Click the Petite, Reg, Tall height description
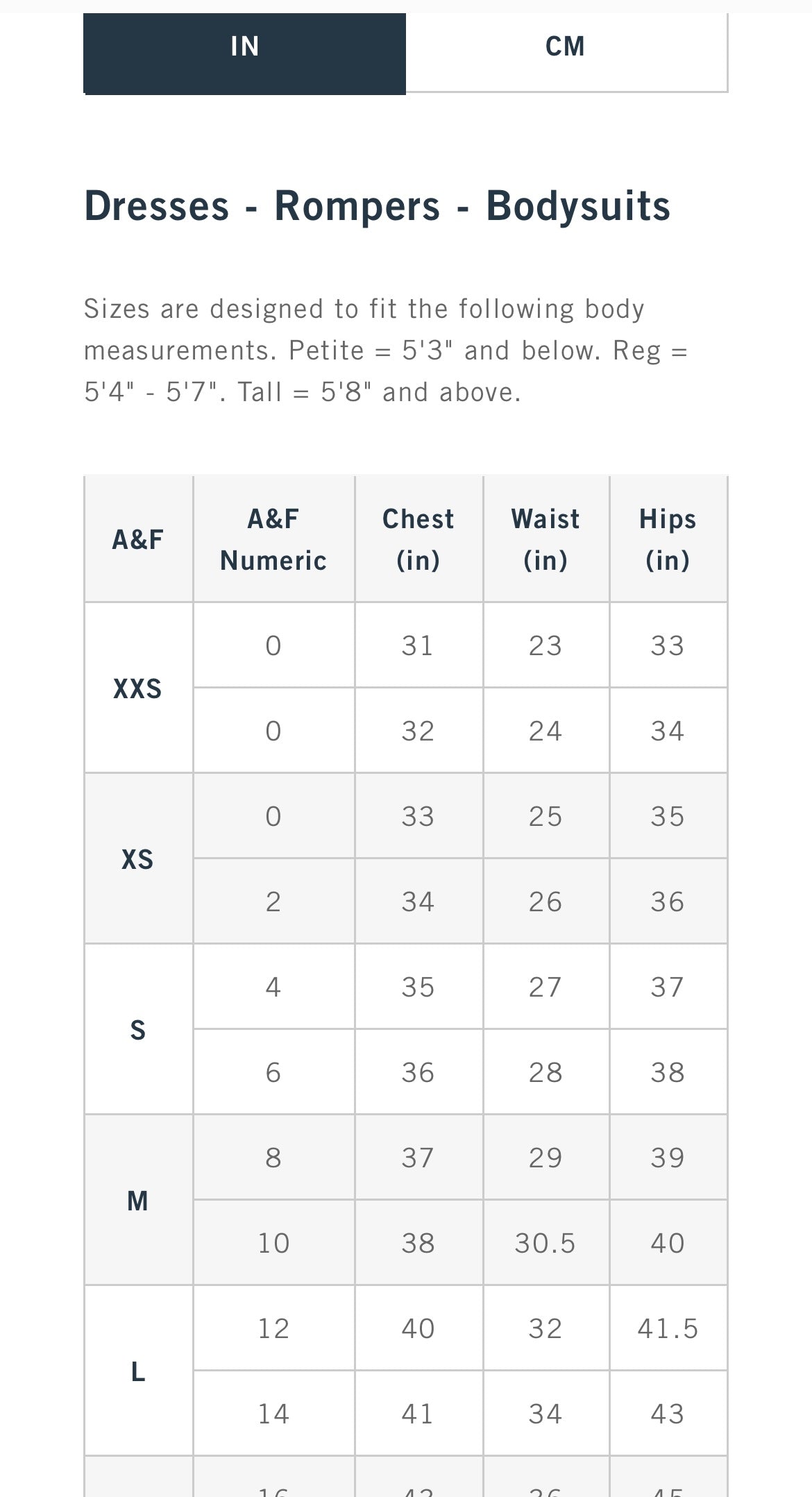This screenshot has height=1497, width=812. [x=386, y=350]
